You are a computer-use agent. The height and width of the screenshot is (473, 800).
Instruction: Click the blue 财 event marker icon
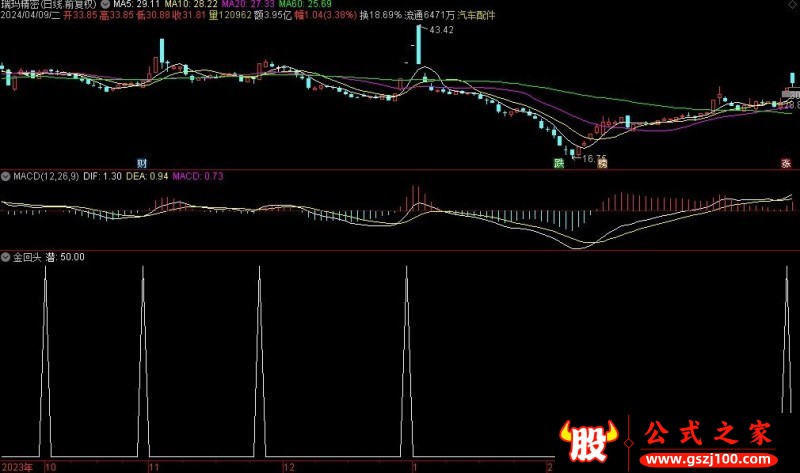[142, 163]
